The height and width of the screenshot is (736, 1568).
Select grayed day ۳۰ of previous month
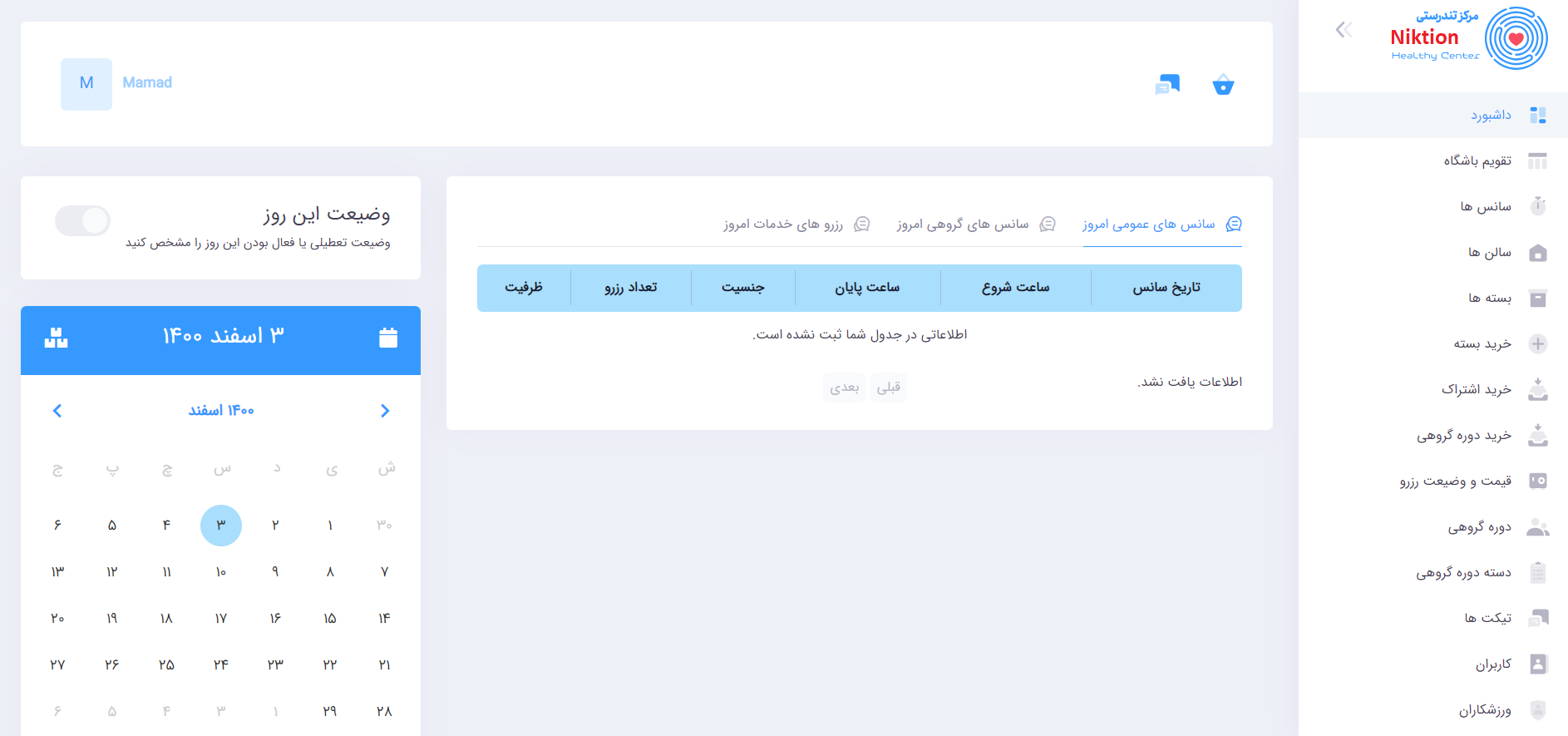pyautogui.click(x=385, y=526)
